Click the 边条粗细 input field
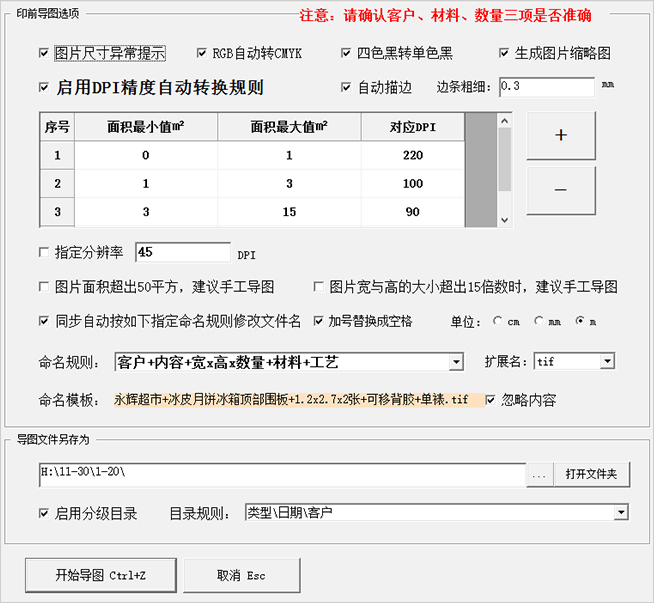Screen dimensions: 654x603 (545, 87)
